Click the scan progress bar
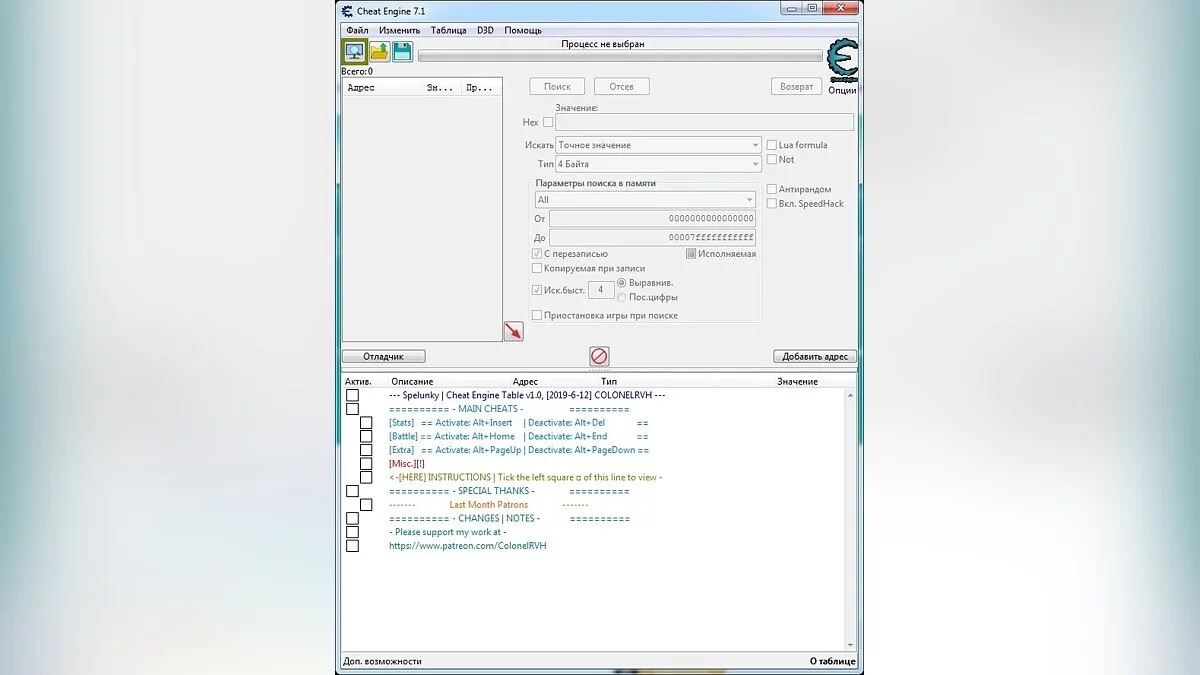The image size is (1200, 675). [x=619, y=56]
